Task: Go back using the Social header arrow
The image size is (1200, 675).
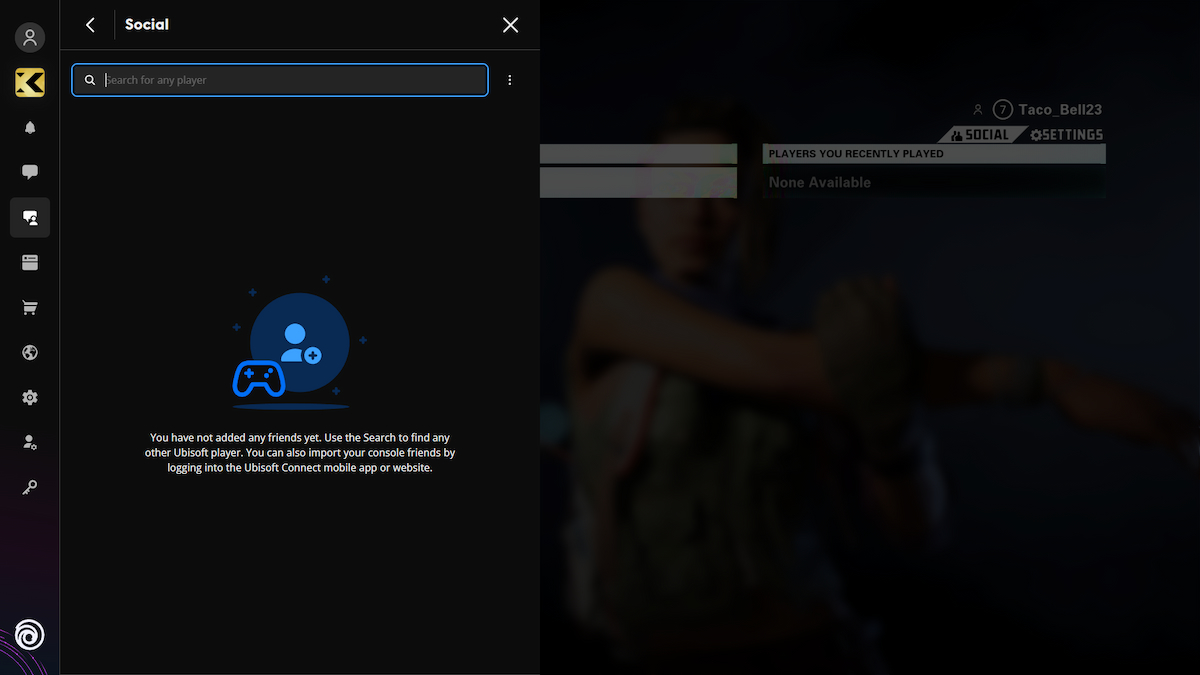Action: coord(90,25)
